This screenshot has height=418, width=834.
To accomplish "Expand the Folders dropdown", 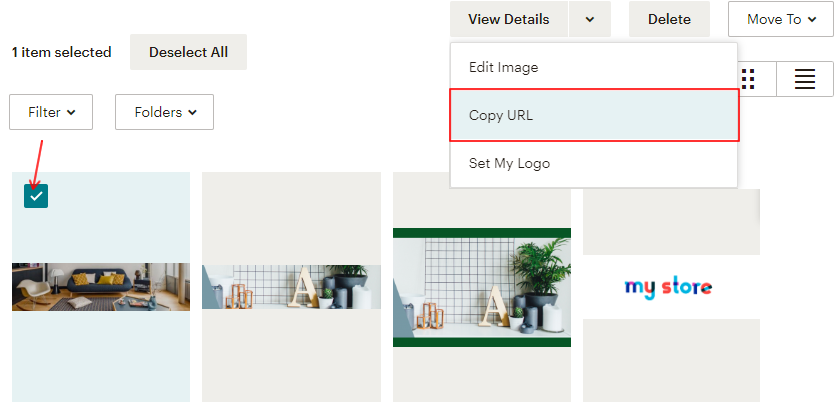I will pos(164,112).
